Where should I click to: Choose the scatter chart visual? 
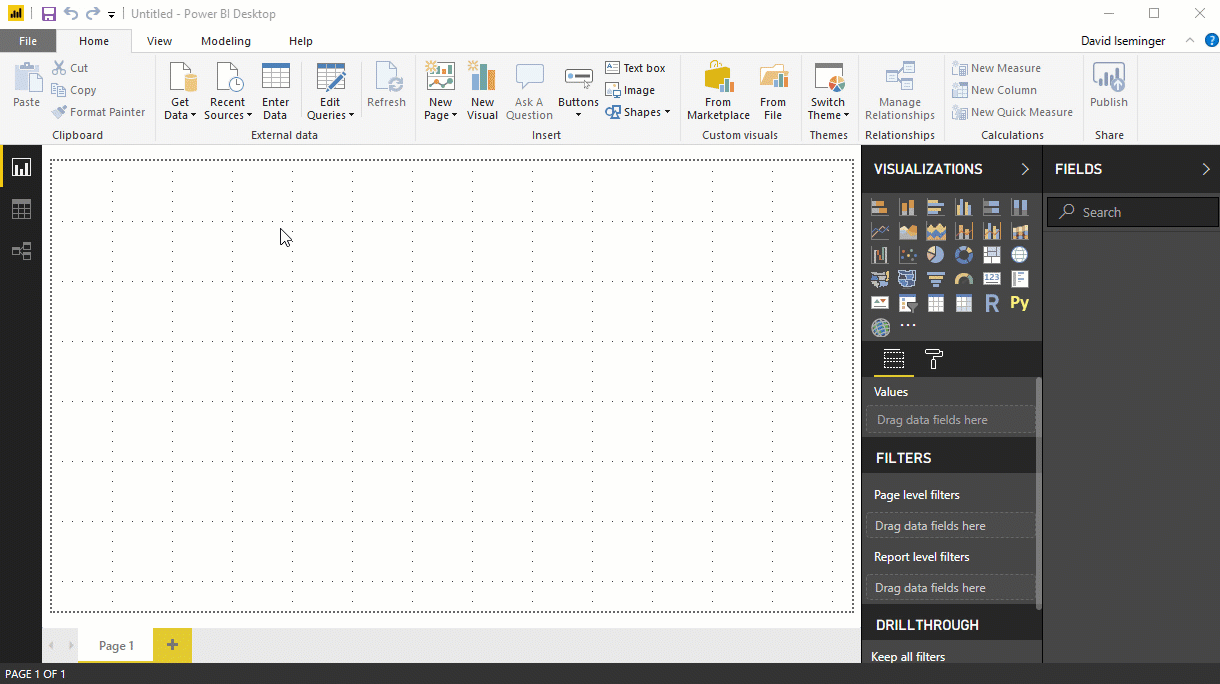pos(908,255)
